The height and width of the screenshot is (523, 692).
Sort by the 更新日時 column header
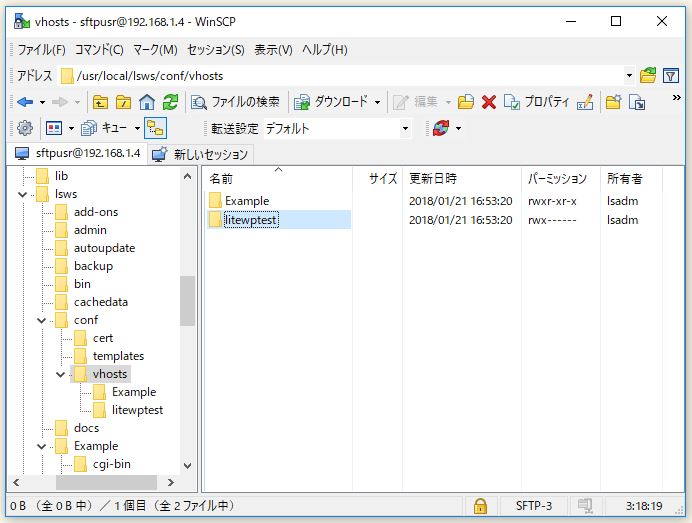[x=462, y=179]
